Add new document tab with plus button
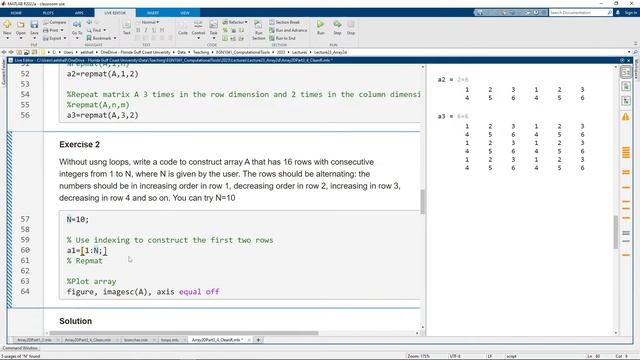This screenshot has height=360, width=640. (258, 340)
